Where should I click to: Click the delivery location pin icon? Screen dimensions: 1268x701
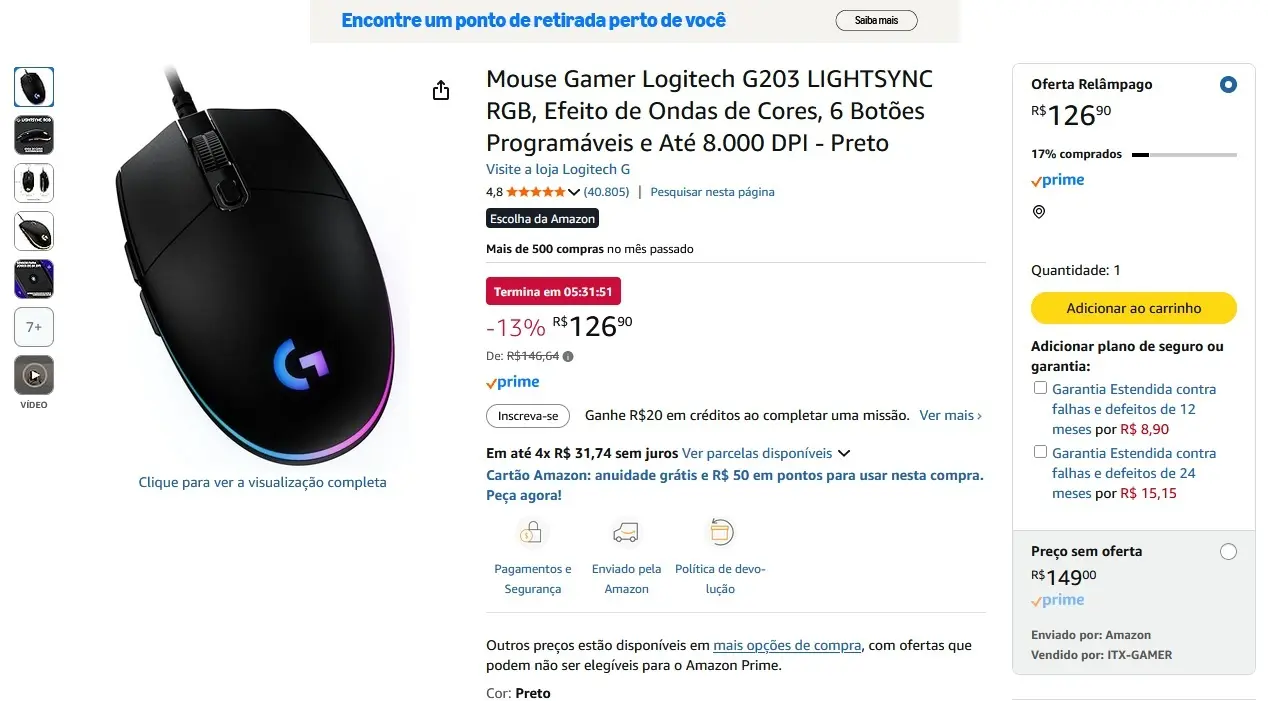point(1038,212)
